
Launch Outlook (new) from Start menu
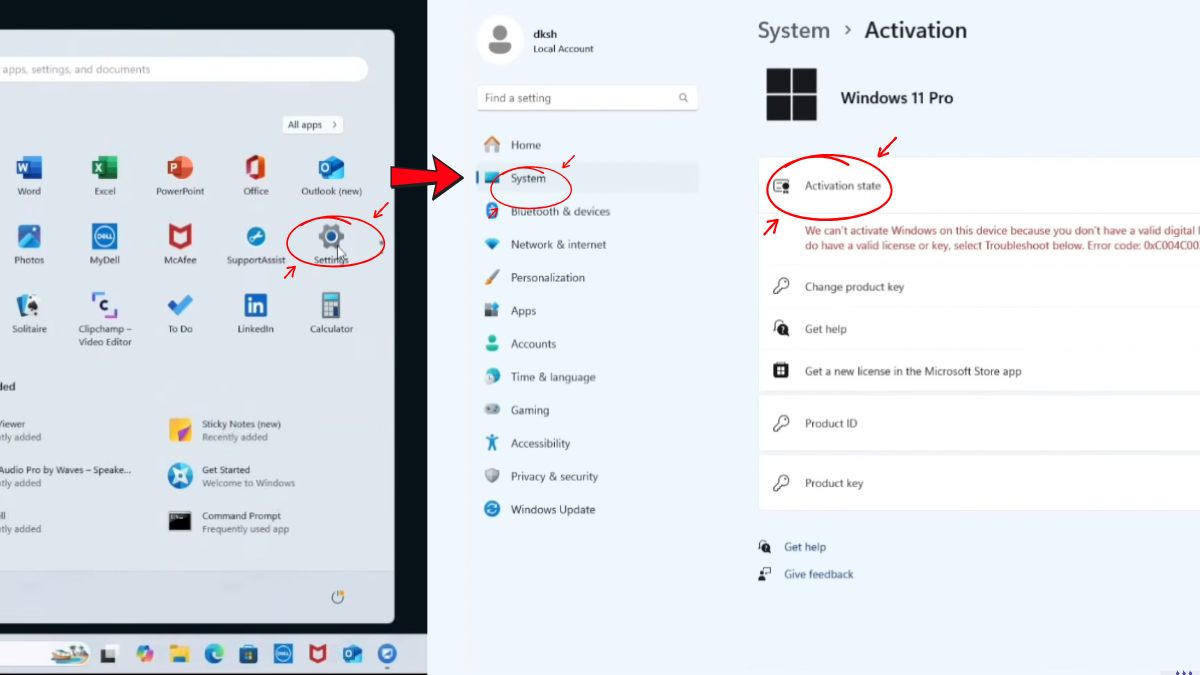click(331, 175)
